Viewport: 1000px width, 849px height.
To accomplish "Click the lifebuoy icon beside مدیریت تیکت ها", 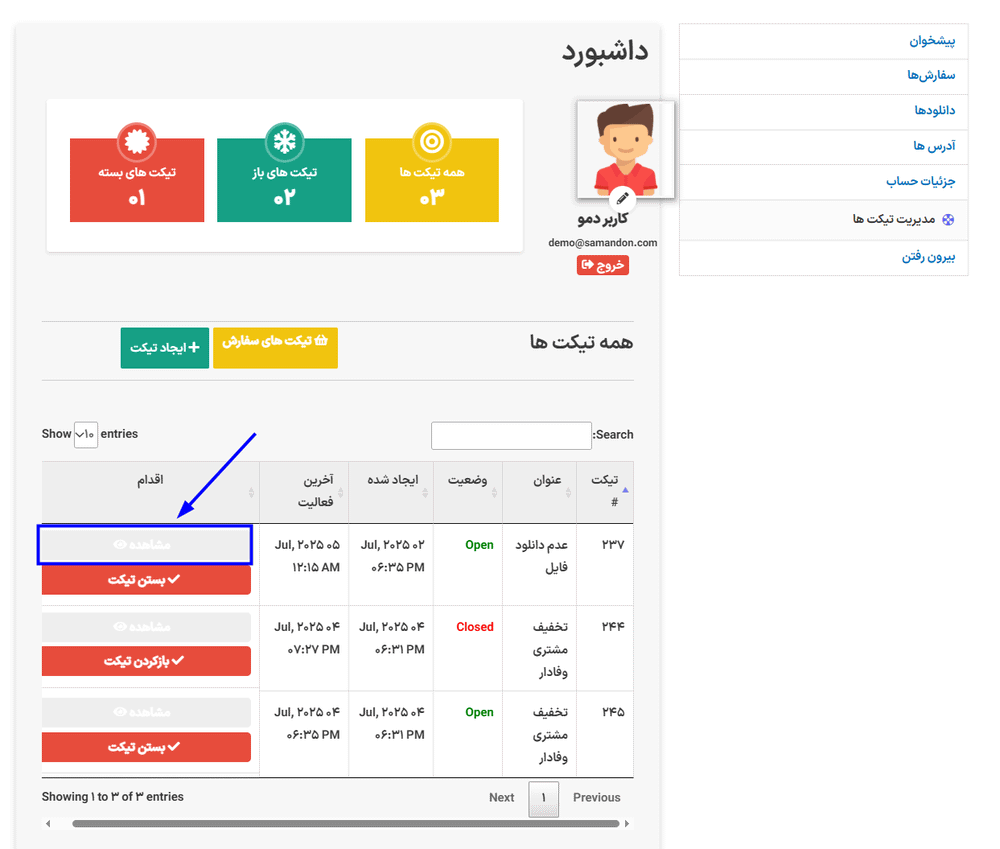I will [x=948, y=219].
